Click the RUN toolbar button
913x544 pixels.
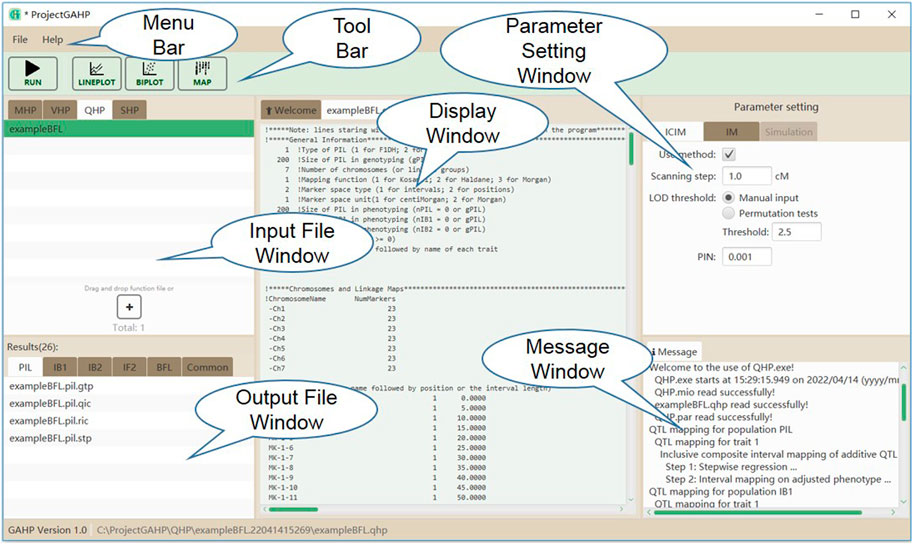click(33, 73)
